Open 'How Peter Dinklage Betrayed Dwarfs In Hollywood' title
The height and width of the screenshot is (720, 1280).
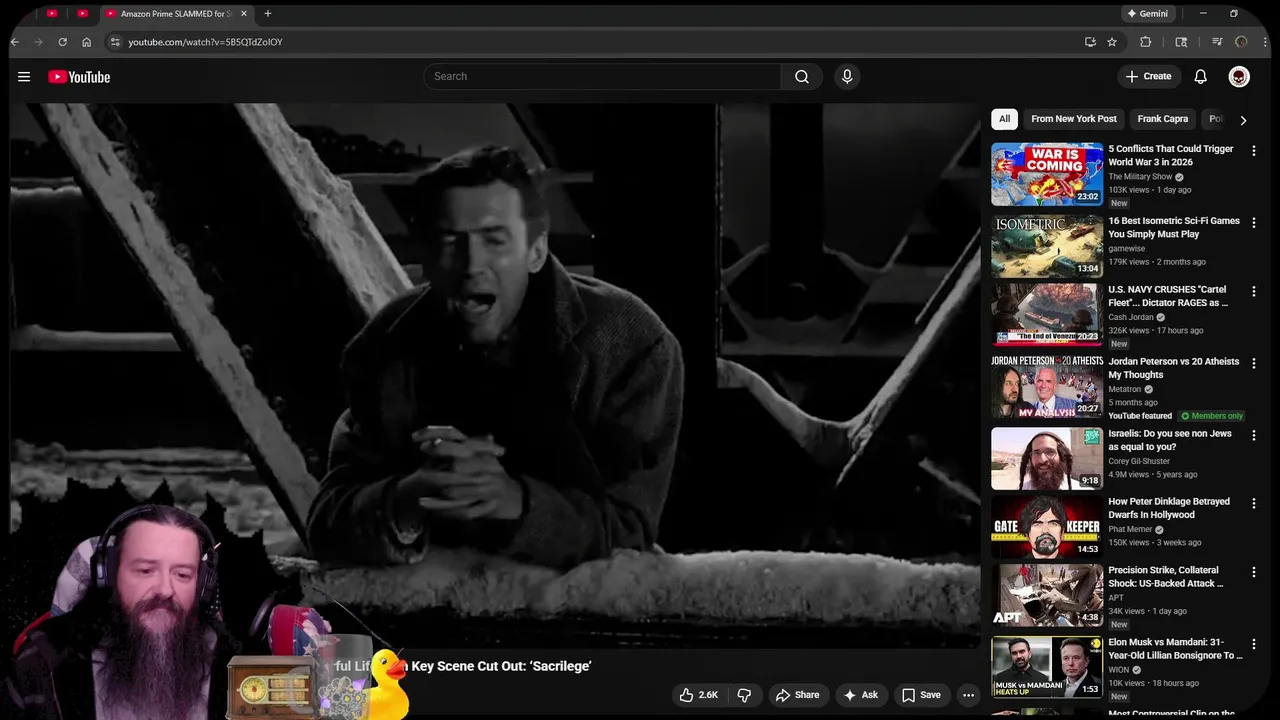1169,508
